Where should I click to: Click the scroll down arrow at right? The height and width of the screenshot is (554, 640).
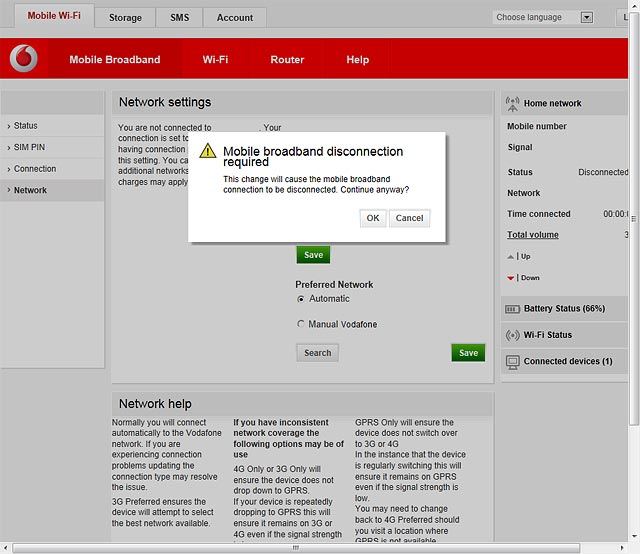point(634,536)
